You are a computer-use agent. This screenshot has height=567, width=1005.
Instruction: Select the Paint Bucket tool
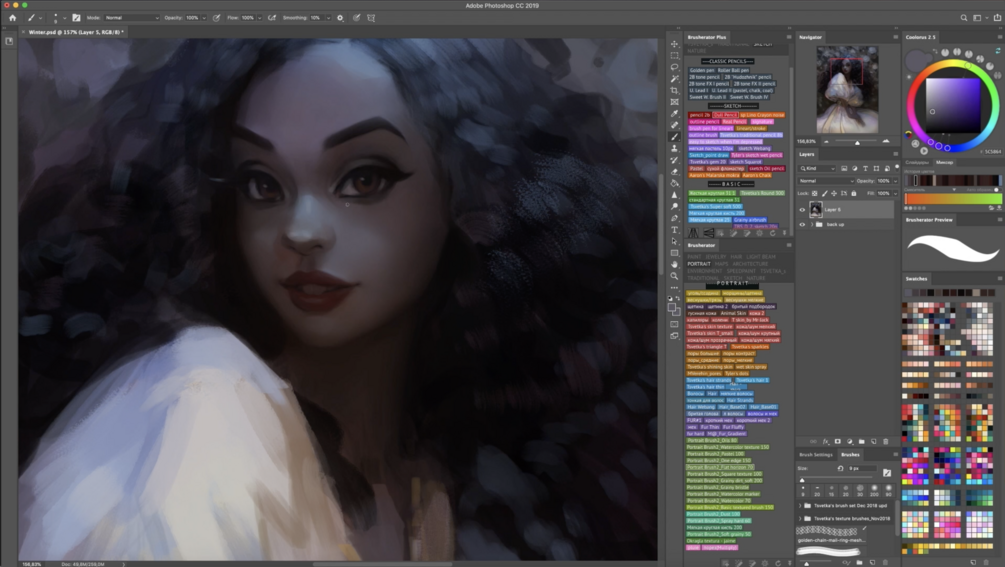click(674, 183)
